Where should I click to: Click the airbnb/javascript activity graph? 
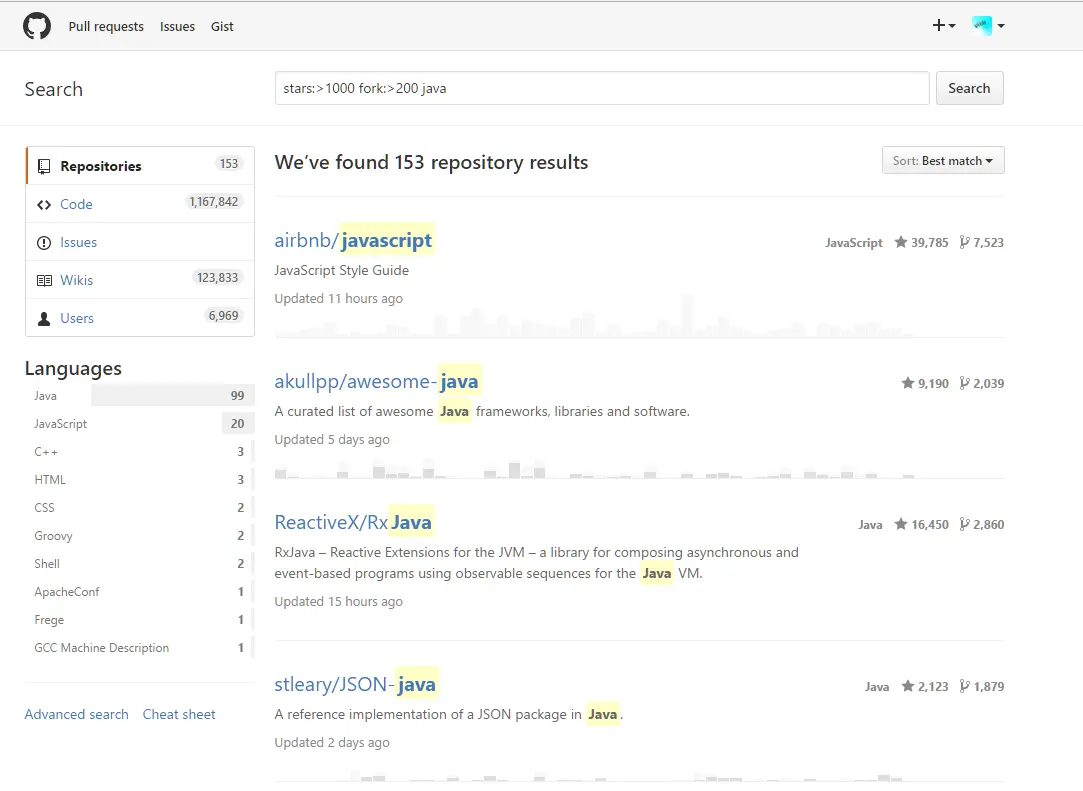pos(639,316)
